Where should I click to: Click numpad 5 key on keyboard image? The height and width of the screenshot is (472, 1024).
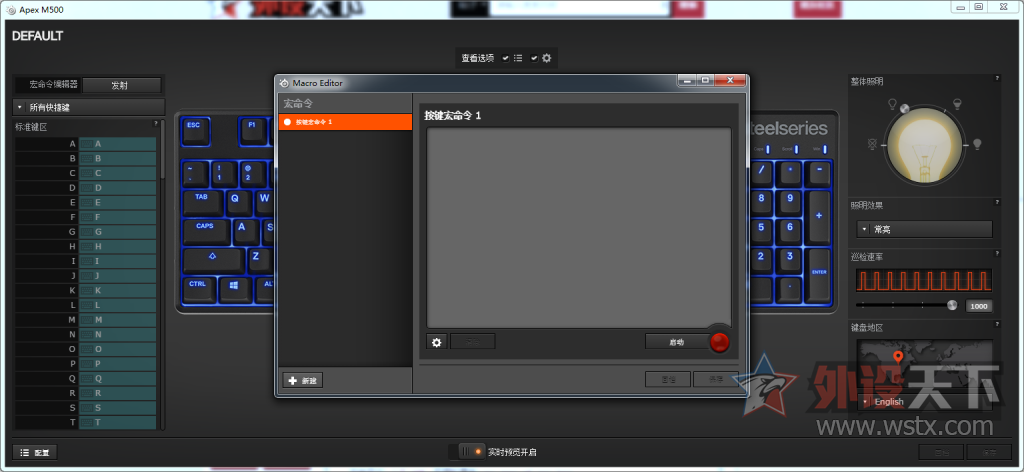[761, 232]
